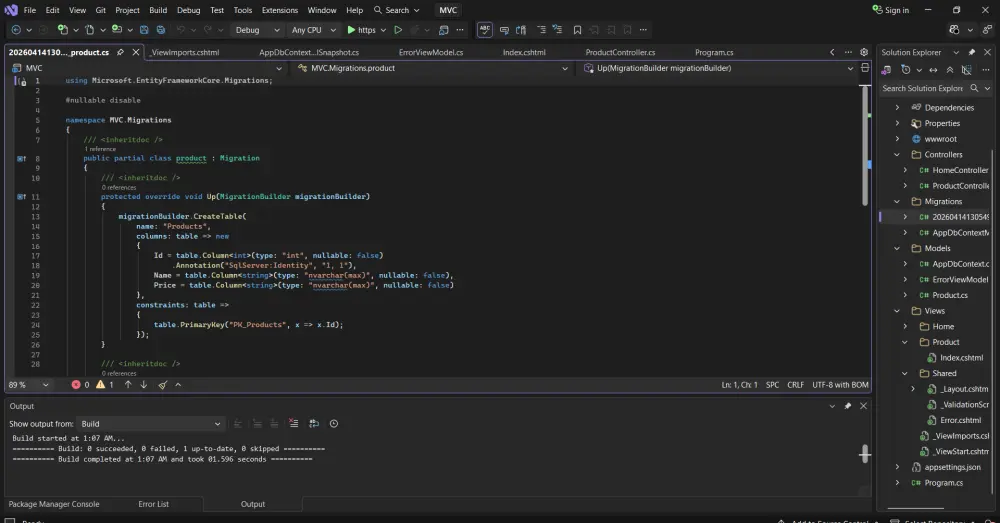Click Sign in button

[x=890, y=10]
